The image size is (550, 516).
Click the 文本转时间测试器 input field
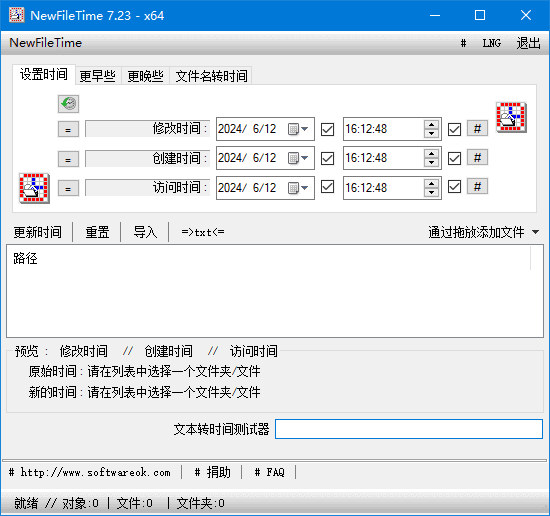(x=409, y=429)
